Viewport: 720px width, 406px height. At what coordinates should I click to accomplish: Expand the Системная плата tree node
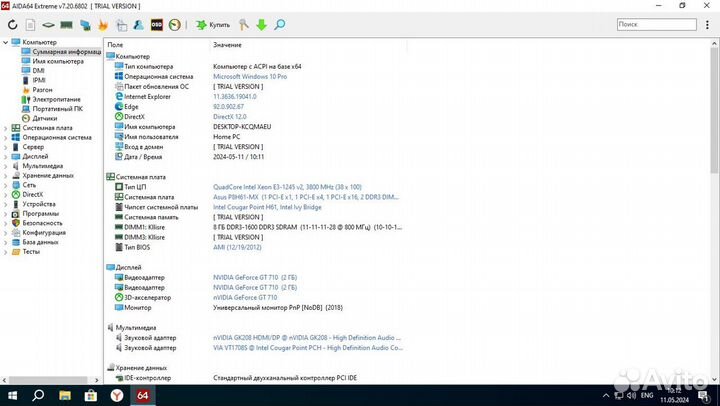[7, 128]
